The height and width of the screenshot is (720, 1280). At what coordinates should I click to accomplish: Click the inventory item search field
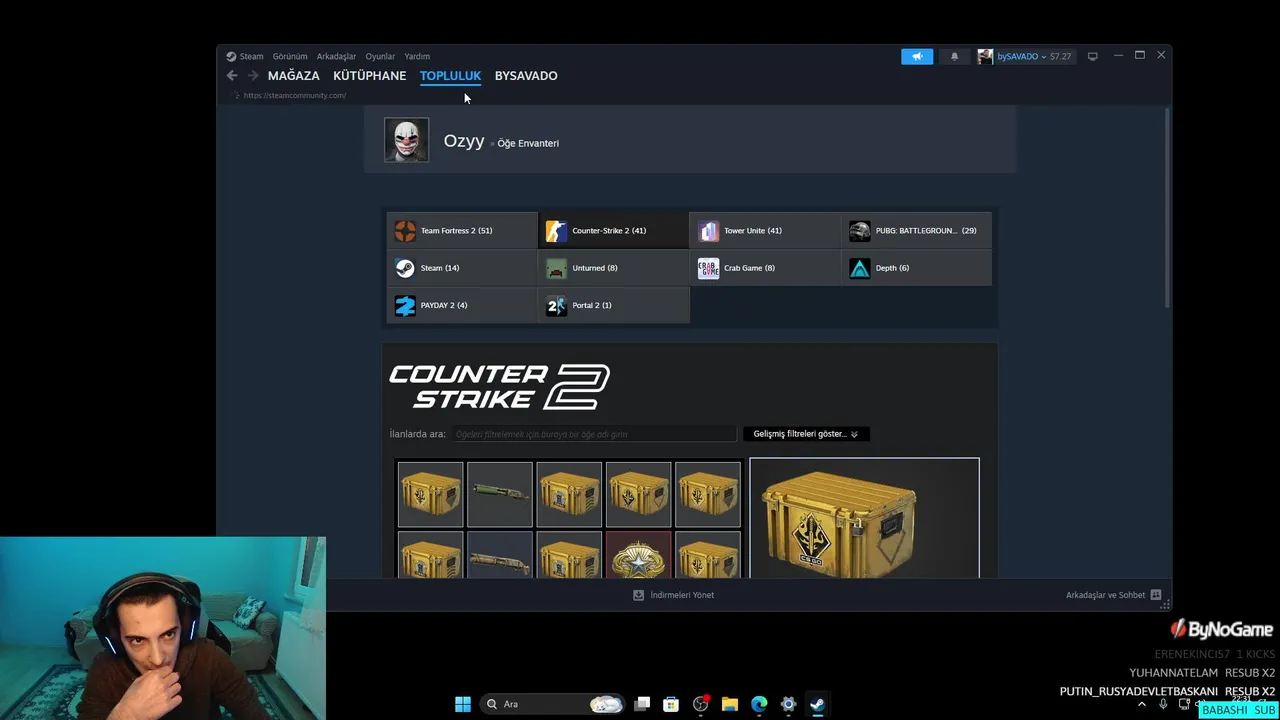click(x=594, y=434)
